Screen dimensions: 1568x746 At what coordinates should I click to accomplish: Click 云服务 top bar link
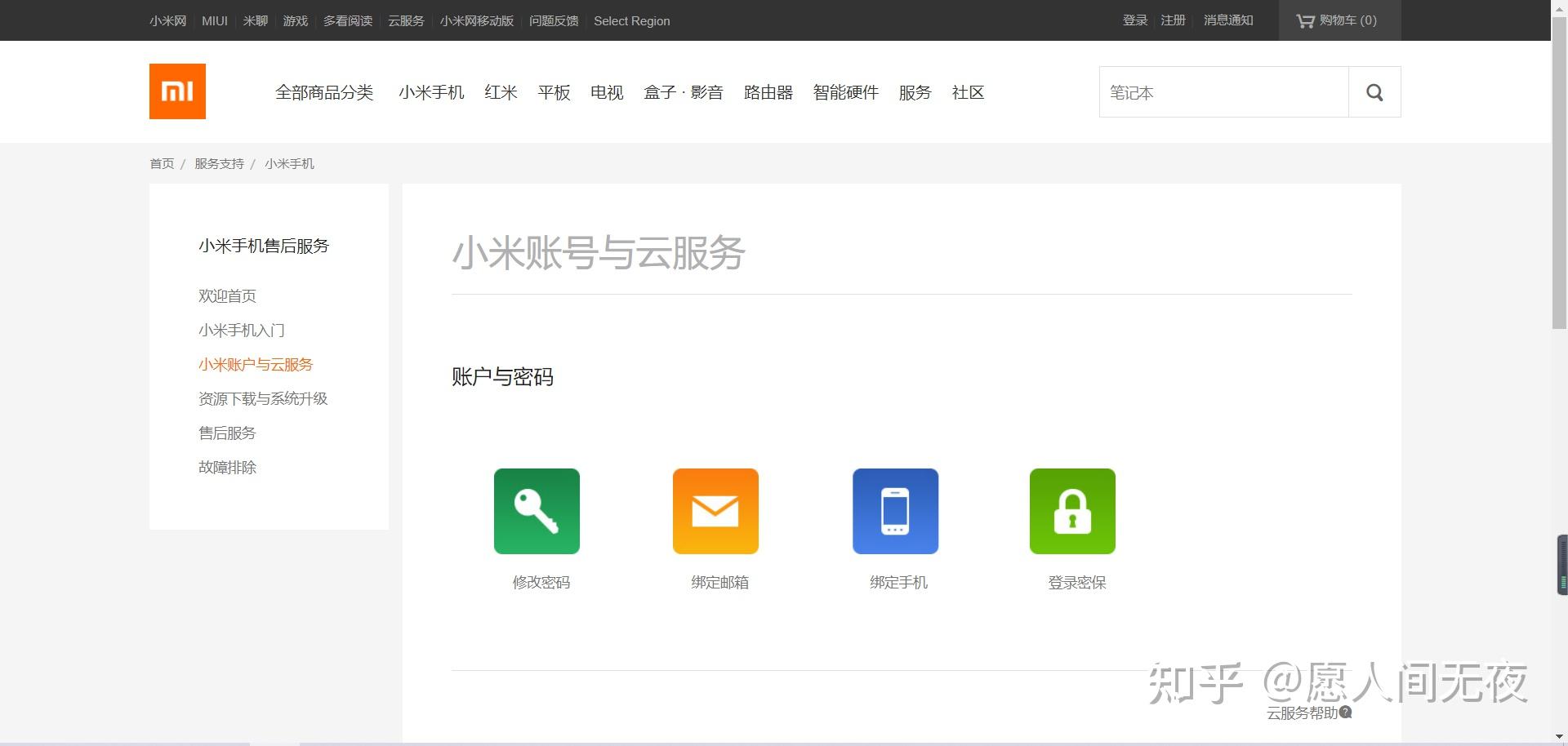tap(406, 20)
